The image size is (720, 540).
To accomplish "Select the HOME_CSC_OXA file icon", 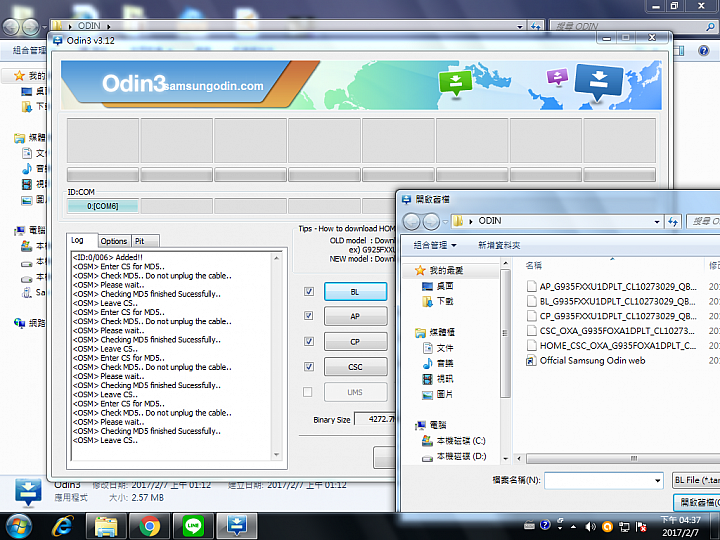I will (x=531, y=345).
